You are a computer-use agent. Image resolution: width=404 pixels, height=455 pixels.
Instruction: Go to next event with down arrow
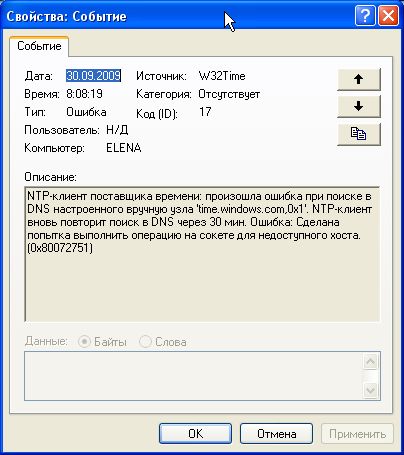coord(359,107)
